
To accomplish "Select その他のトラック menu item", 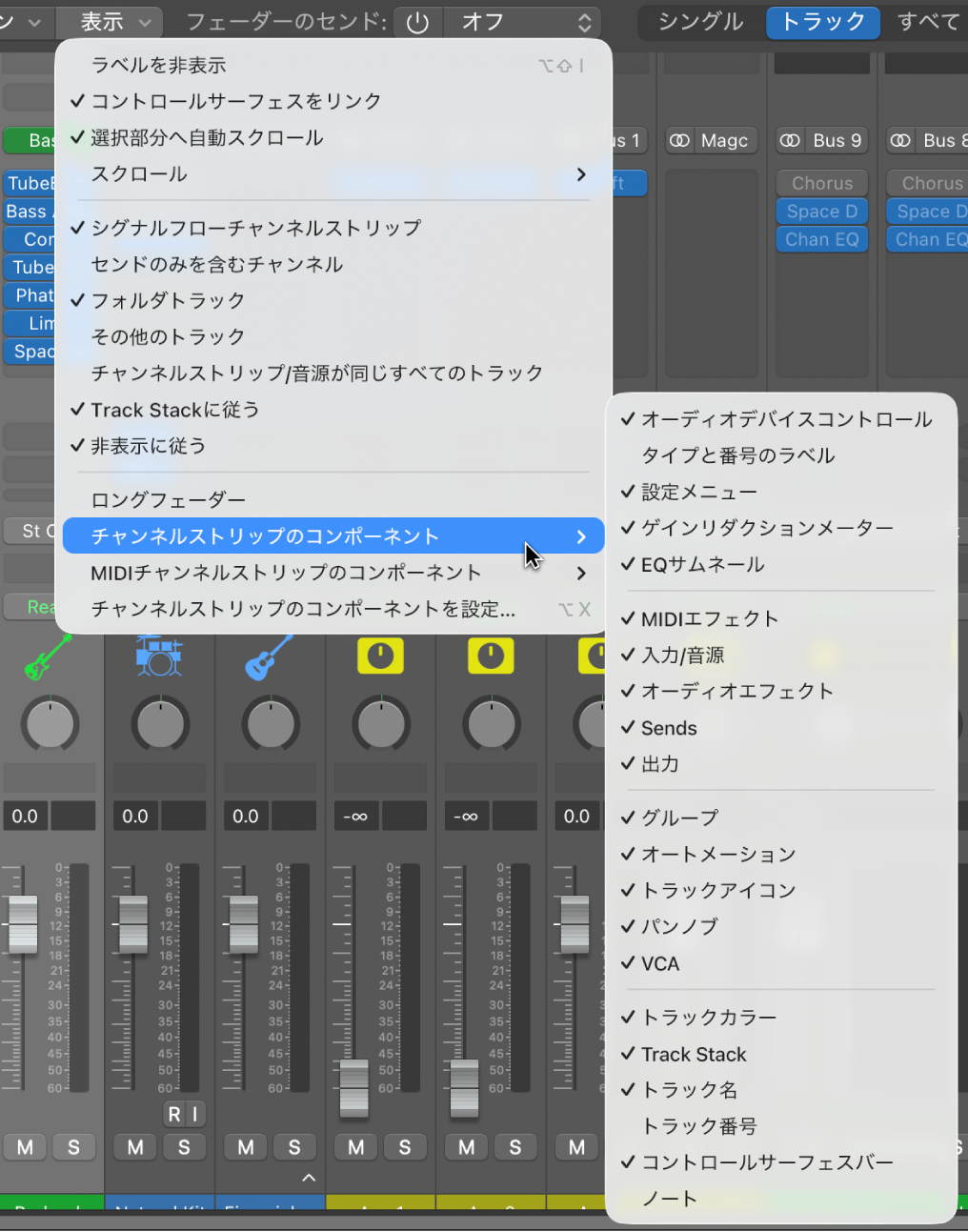I will [x=333, y=336].
